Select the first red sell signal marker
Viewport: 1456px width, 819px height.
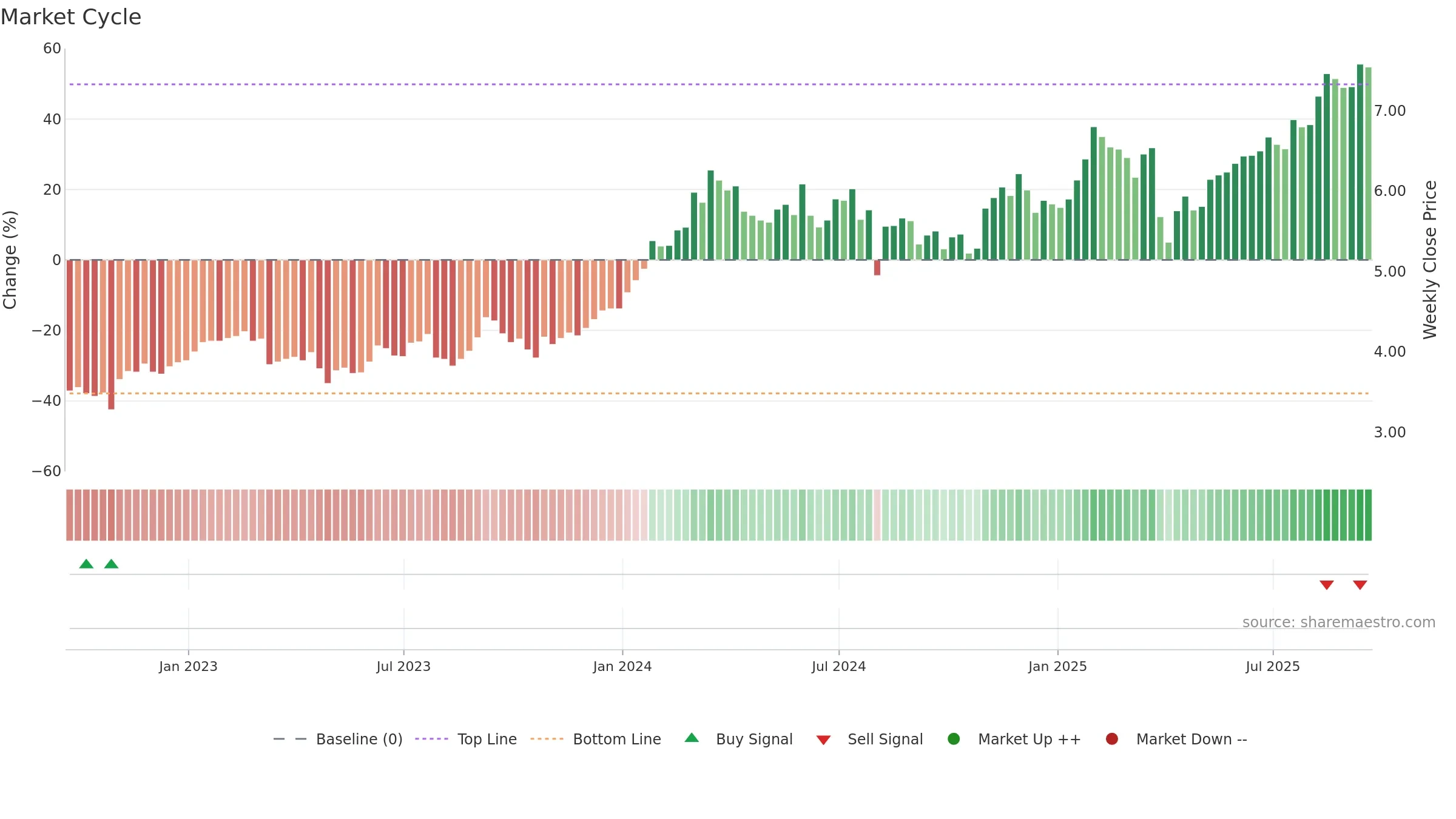1327,585
